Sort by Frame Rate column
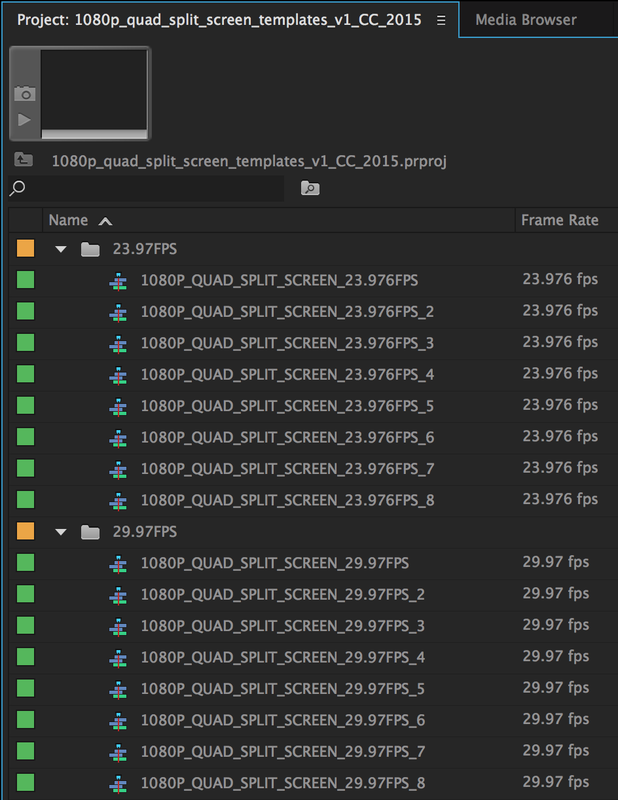The width and height of the screenshot is (618, 800). pyautogui.click(x=559, y=220)
